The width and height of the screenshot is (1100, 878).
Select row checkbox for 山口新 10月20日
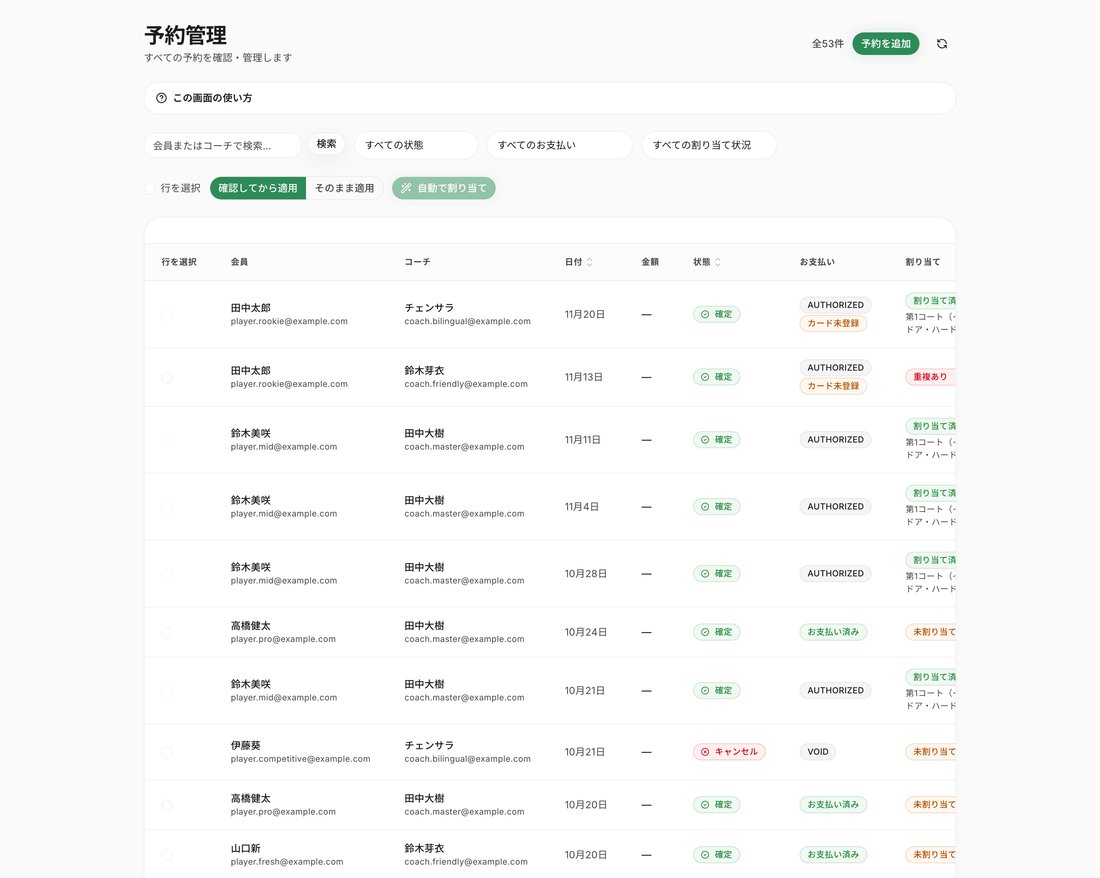(167, 855)
